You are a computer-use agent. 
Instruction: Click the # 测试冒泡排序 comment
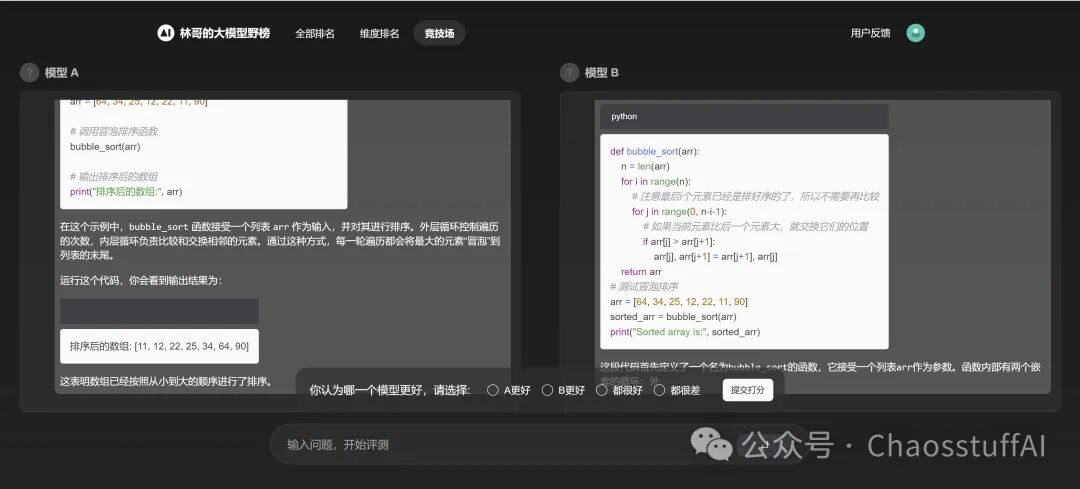tap(644, 287)
